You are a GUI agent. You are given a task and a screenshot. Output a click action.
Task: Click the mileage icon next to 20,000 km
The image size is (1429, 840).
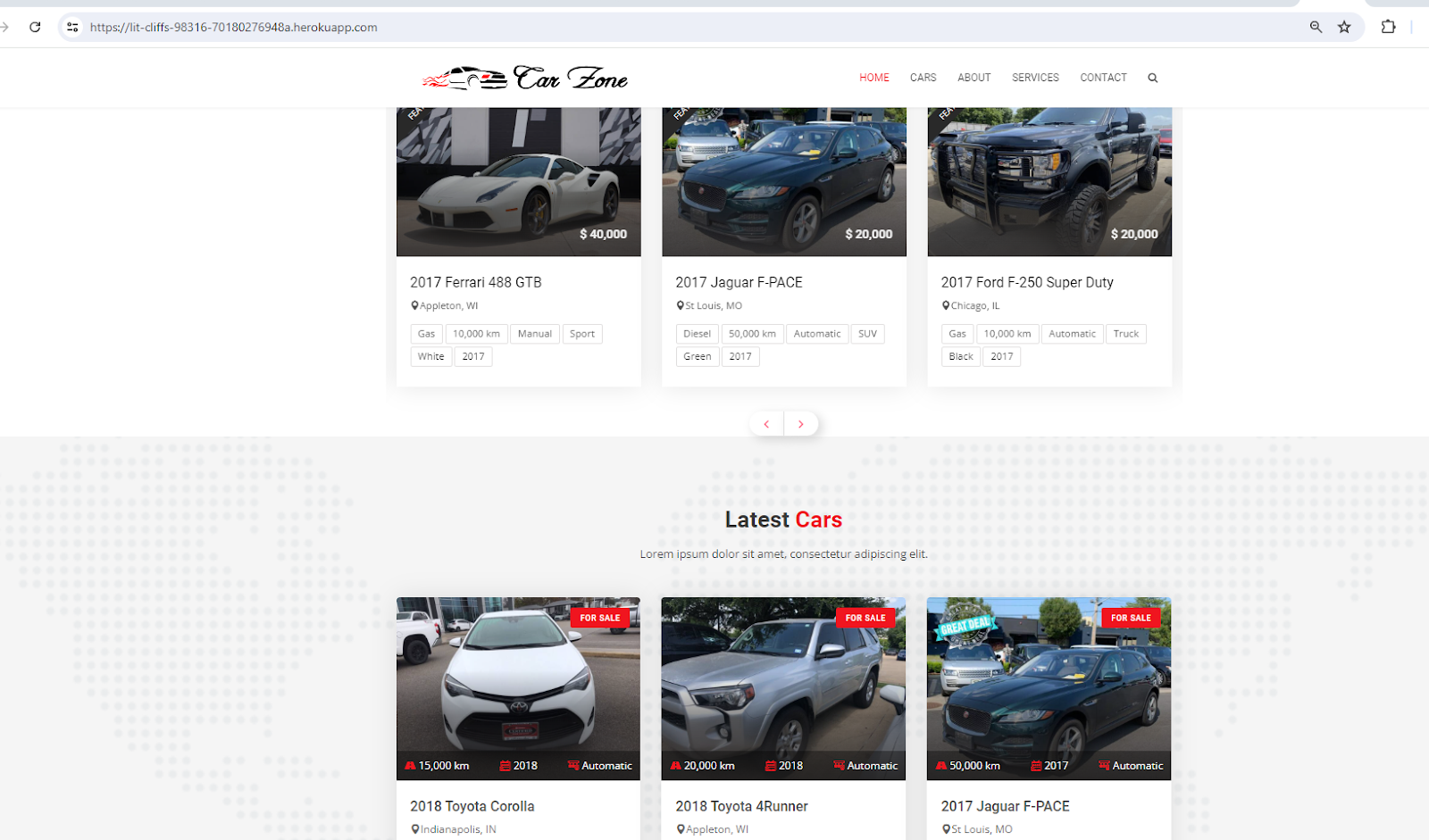coord(676,766)
